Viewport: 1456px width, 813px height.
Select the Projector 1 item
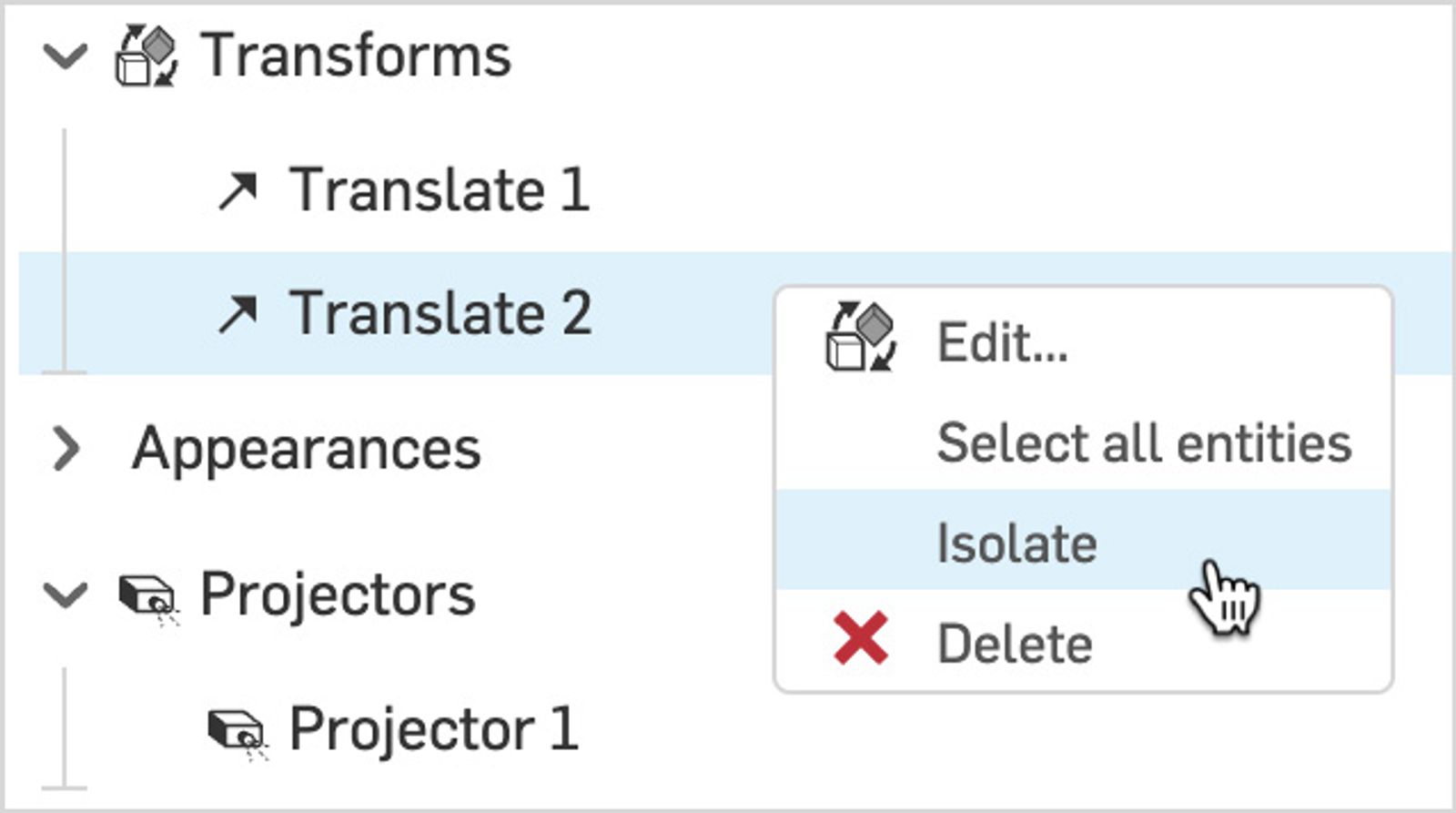click(433, 729)
